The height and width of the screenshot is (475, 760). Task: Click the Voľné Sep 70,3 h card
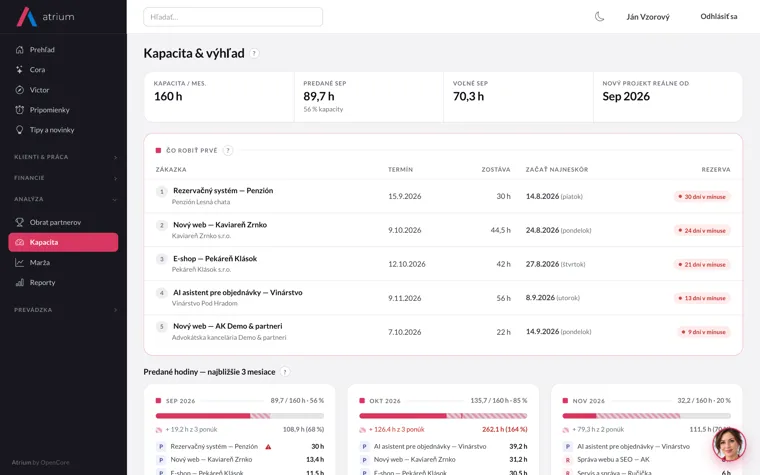(x=518, y=97)
